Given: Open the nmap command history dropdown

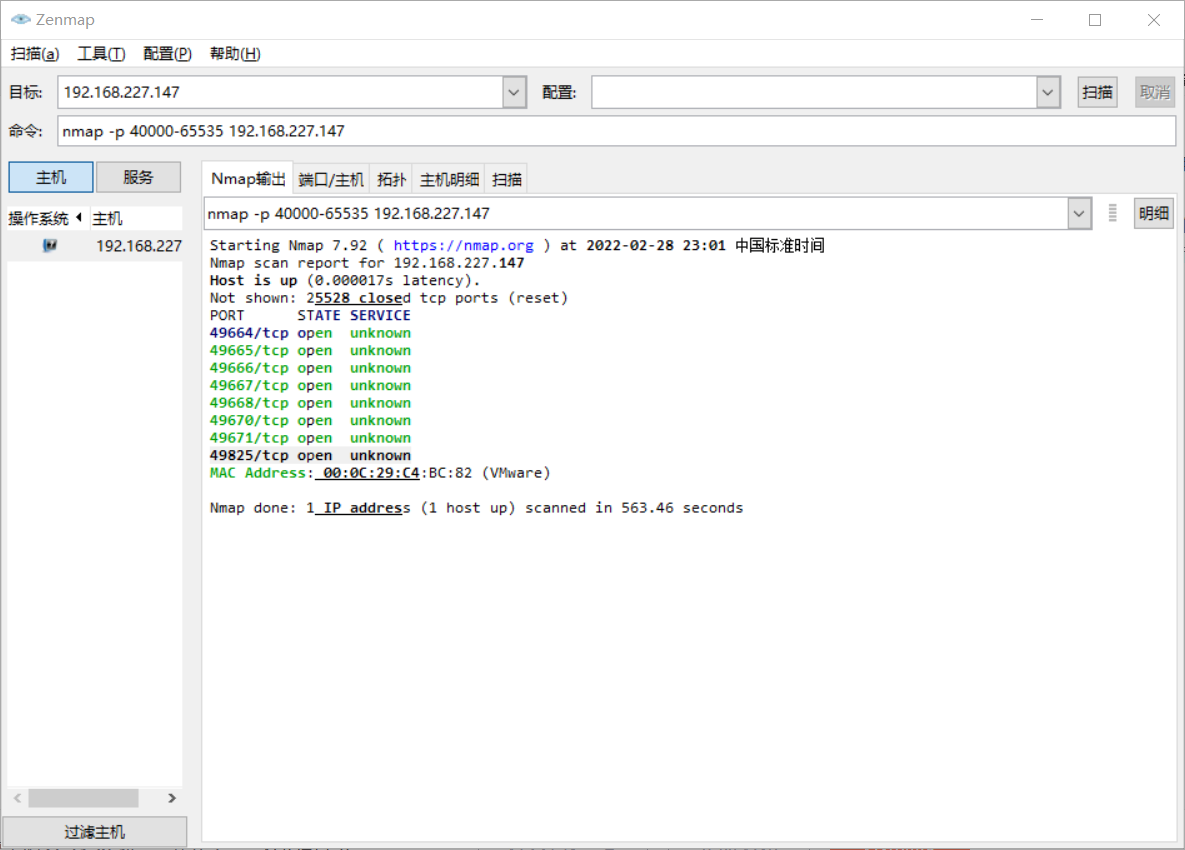Looking at the screenshot, I should coord(1078,213).
